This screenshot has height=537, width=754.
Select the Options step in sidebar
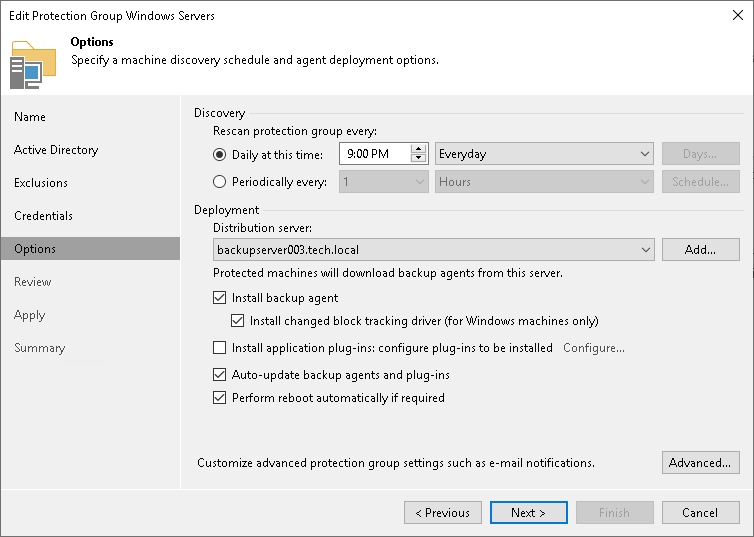click(x=90, y=249)
